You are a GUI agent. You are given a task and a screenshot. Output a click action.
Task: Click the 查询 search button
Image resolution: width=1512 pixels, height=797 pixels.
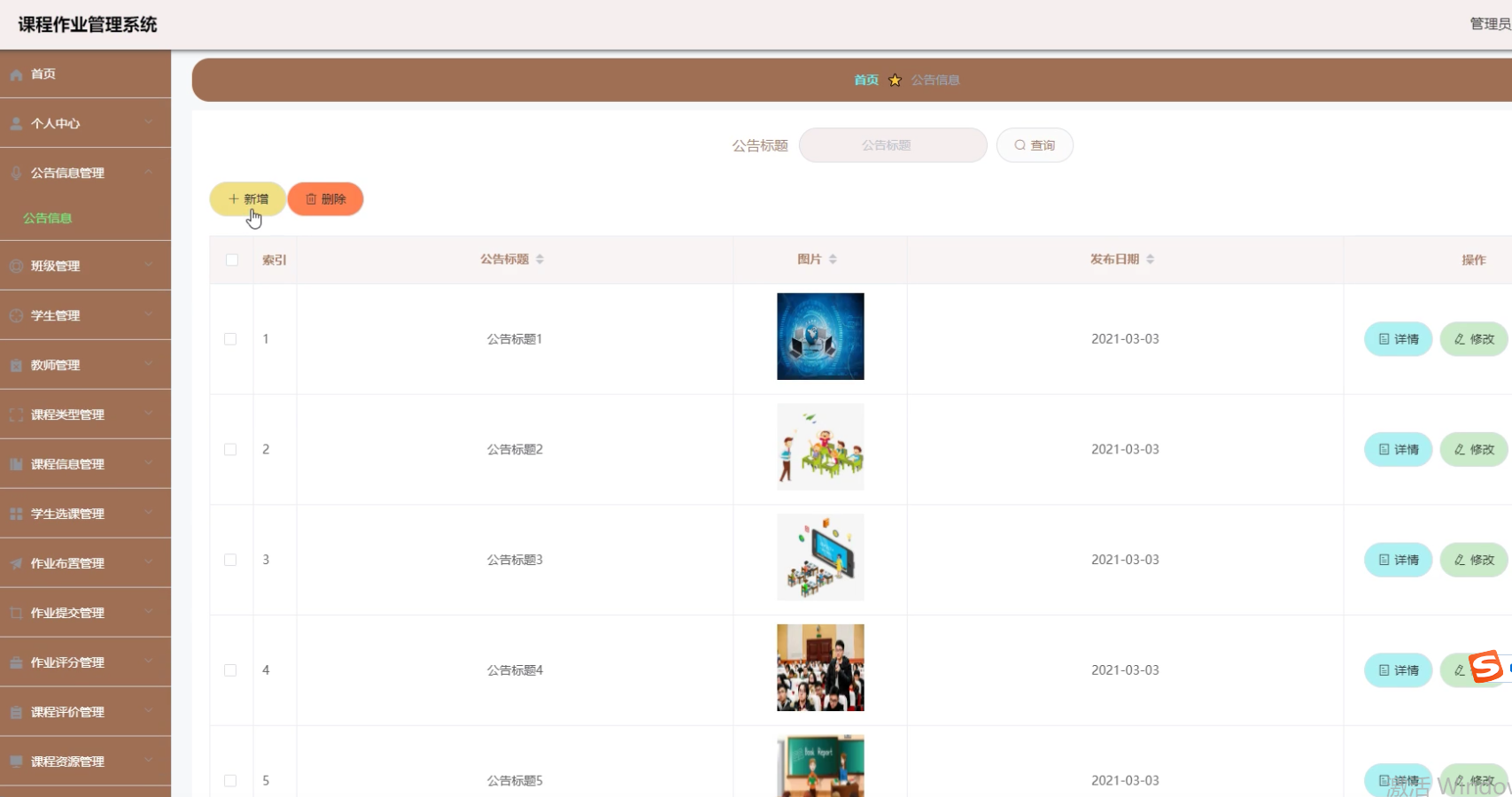[x=1035, y=145]
